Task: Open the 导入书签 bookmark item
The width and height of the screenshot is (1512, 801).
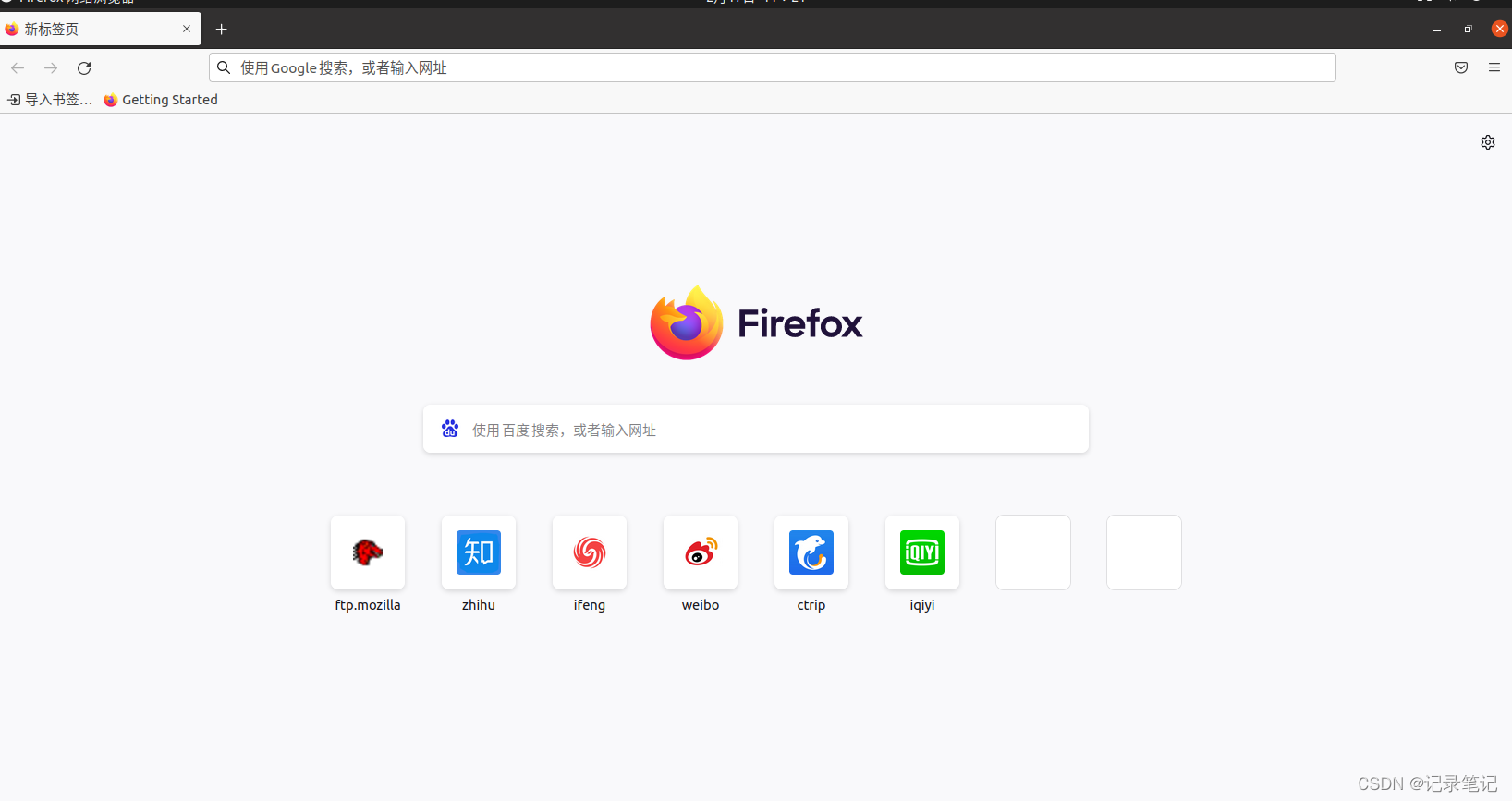Action: pos(50,100)
